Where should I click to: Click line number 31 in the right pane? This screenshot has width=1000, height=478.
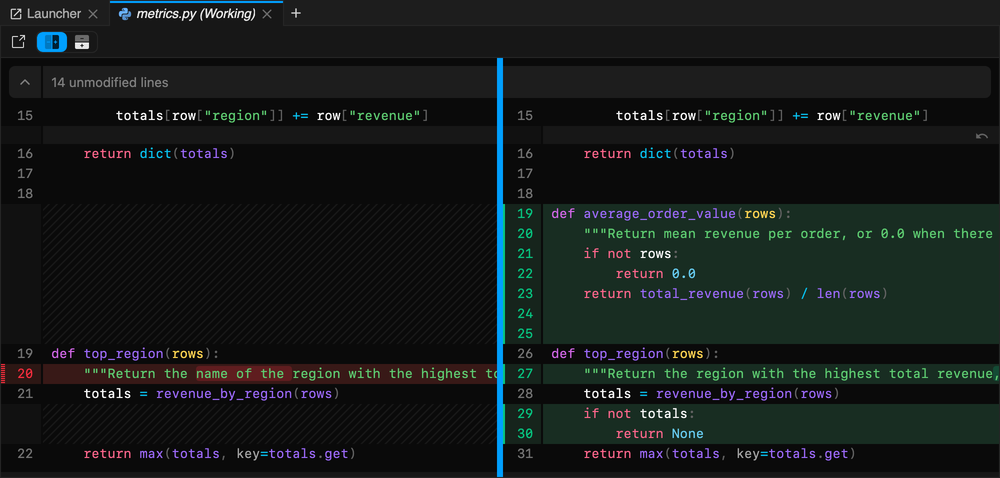[524, 454]
